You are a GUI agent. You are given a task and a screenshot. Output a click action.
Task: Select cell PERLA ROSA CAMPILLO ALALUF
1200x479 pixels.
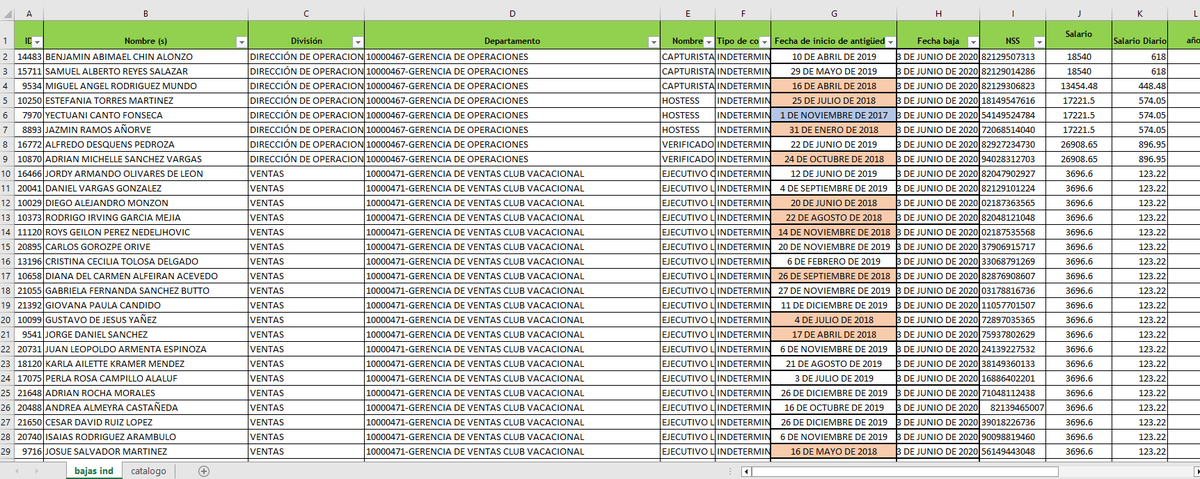click(x=146, y=379)
